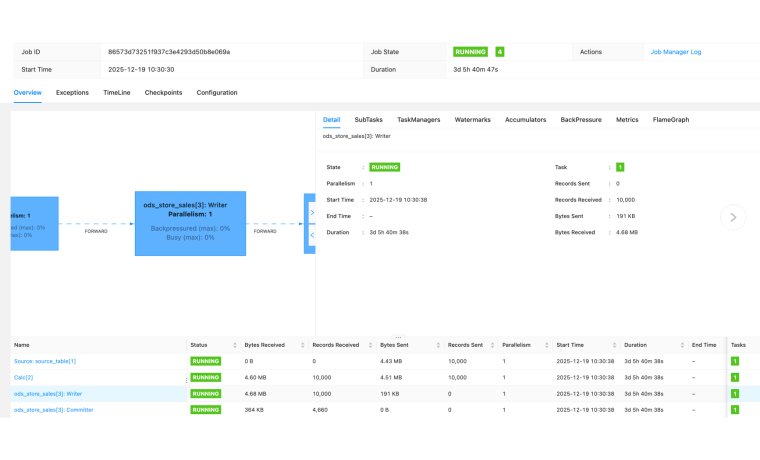Select the Watermarks tab

pyautogui.click(x=472, y=119)
